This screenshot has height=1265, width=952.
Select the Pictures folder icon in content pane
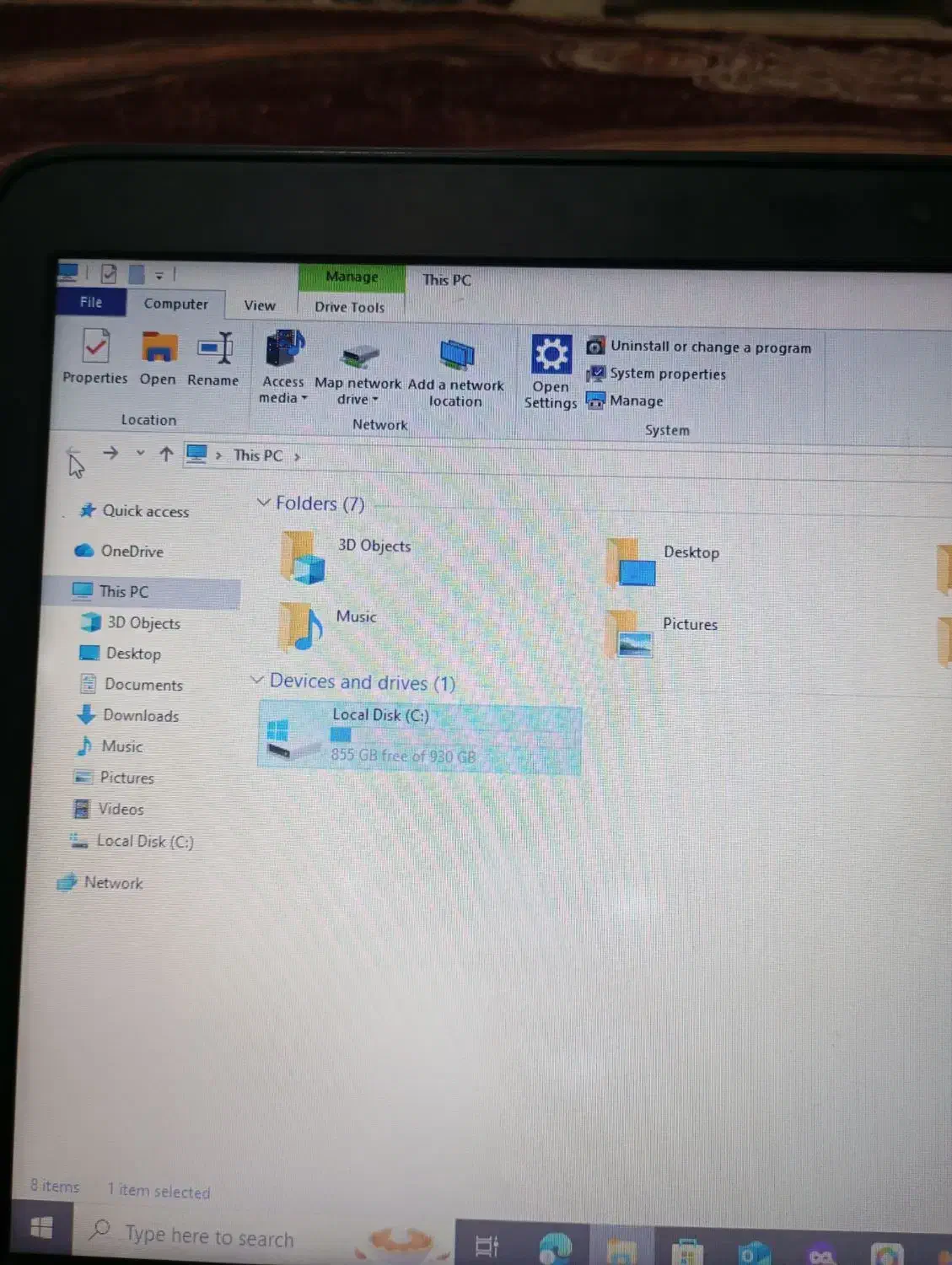(x=630, y=633)
